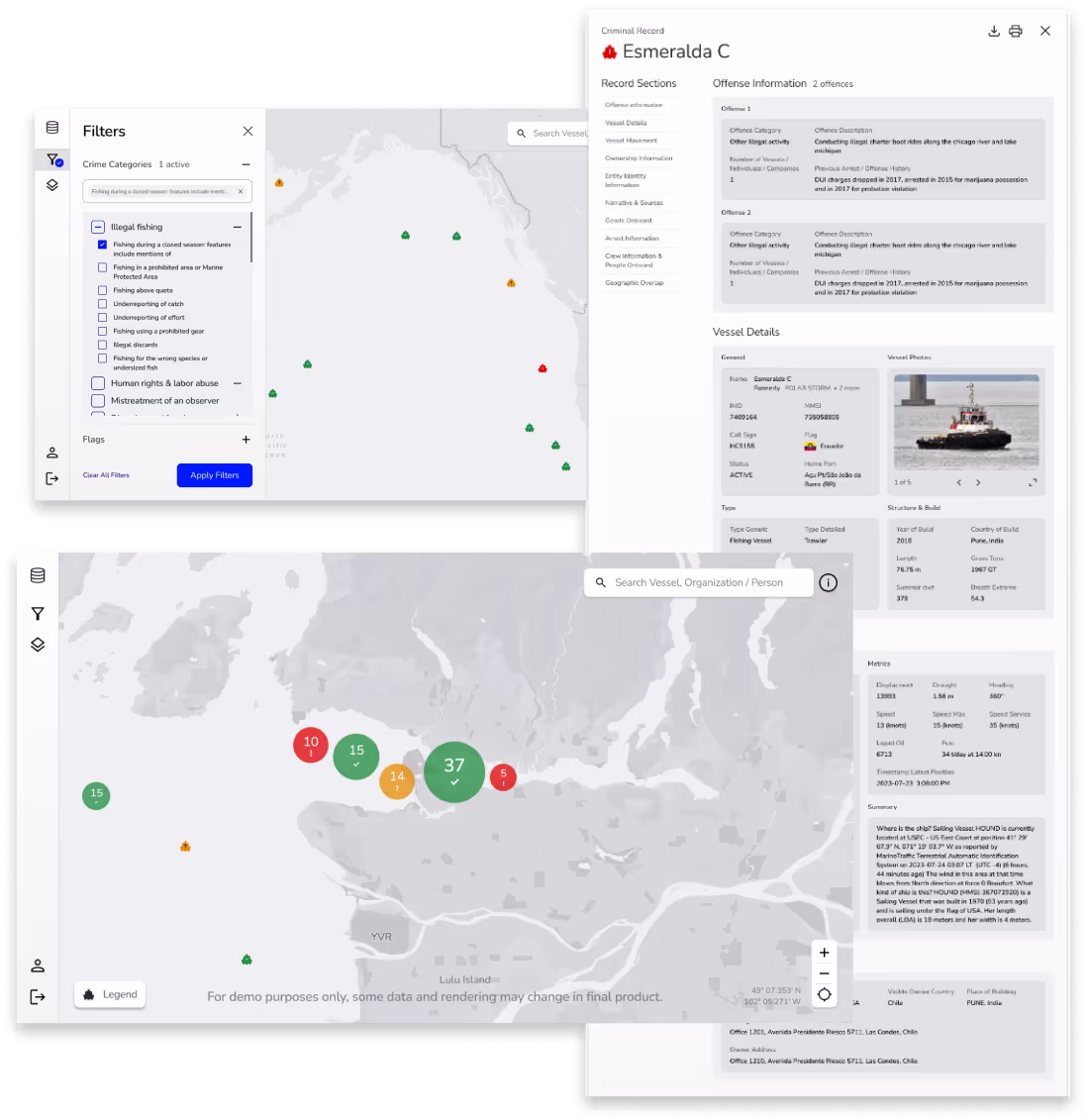Zoom in on the lower map
Screen dimensions: 1086x1120
824,953
